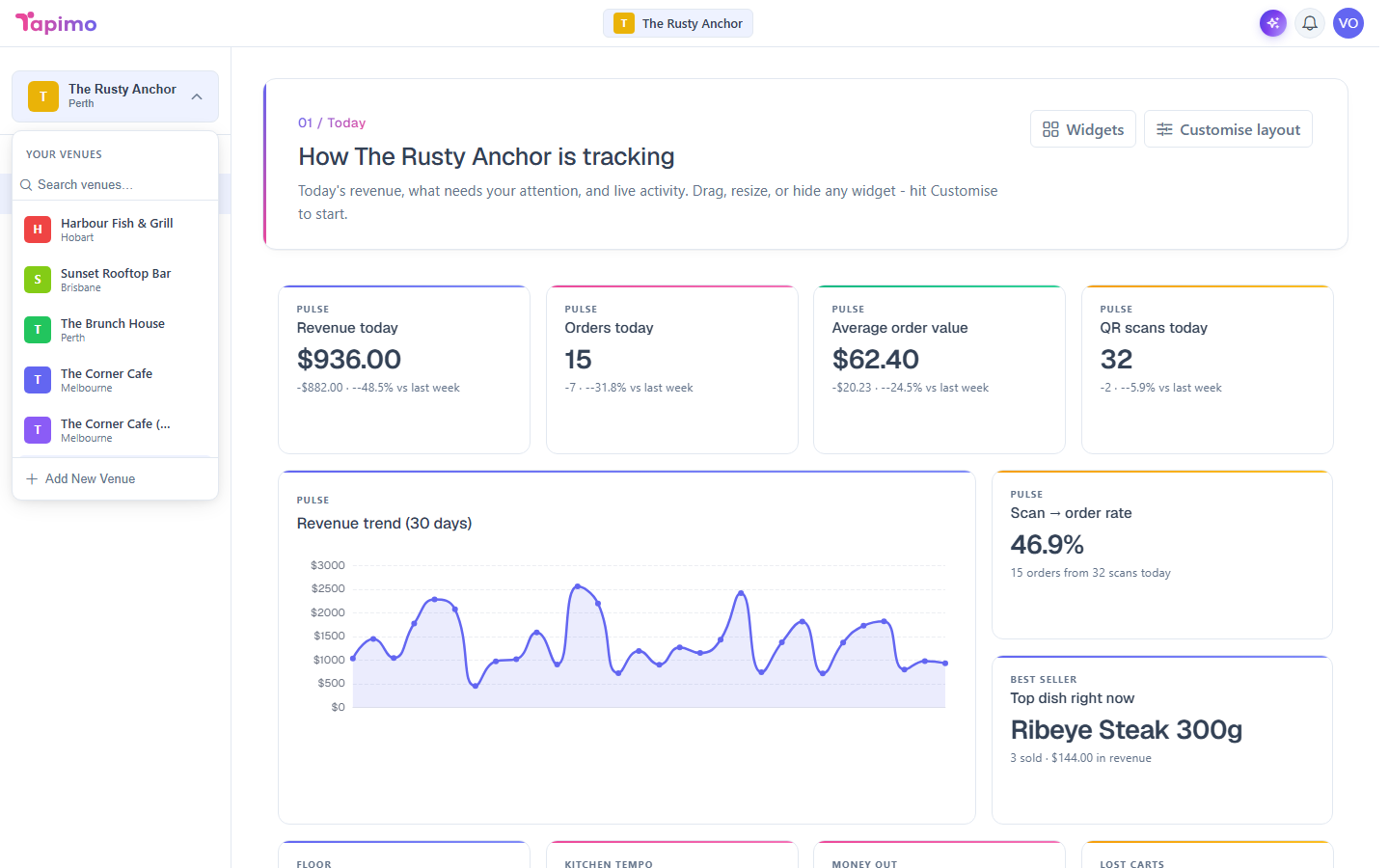Click the FLOOR card label
Screen dimensions: 1389x868
pos(314,865)
